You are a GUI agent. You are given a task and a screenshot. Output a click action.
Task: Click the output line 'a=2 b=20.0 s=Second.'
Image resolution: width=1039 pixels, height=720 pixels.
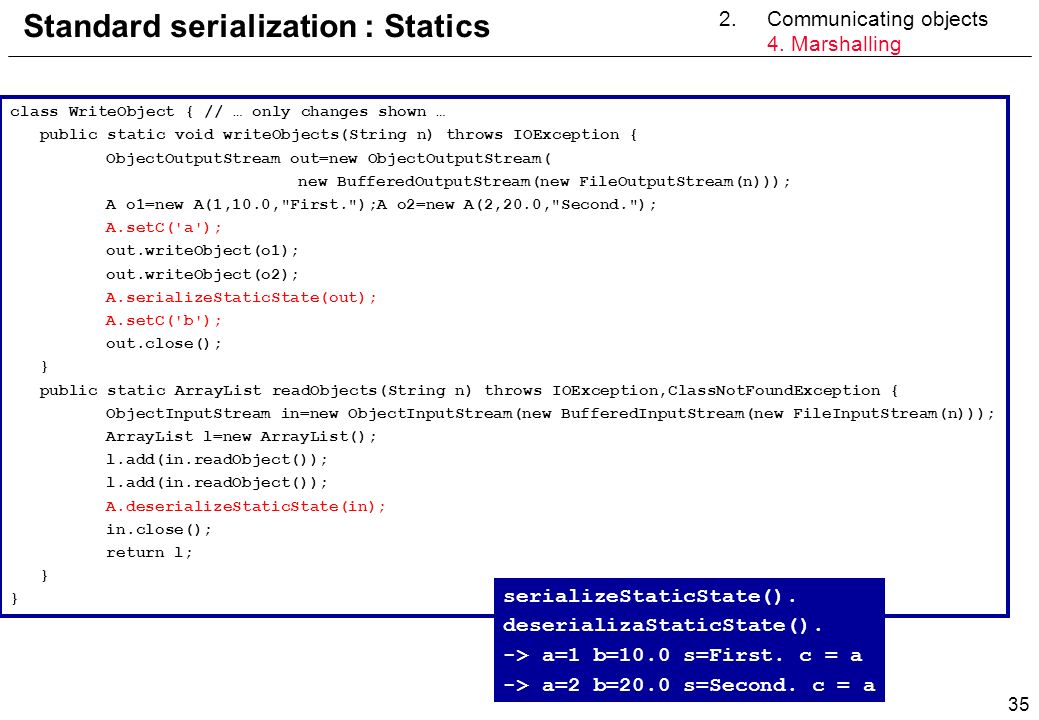(x=689, y=686)
